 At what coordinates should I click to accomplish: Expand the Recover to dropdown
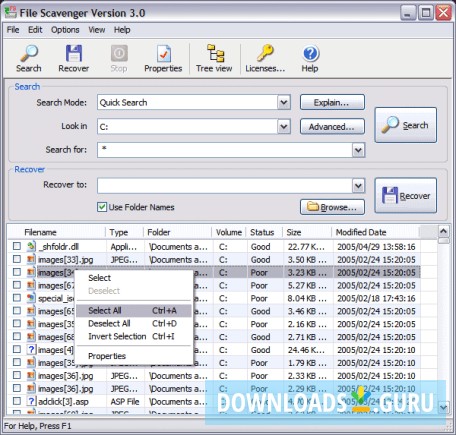(x=358, y=186)
